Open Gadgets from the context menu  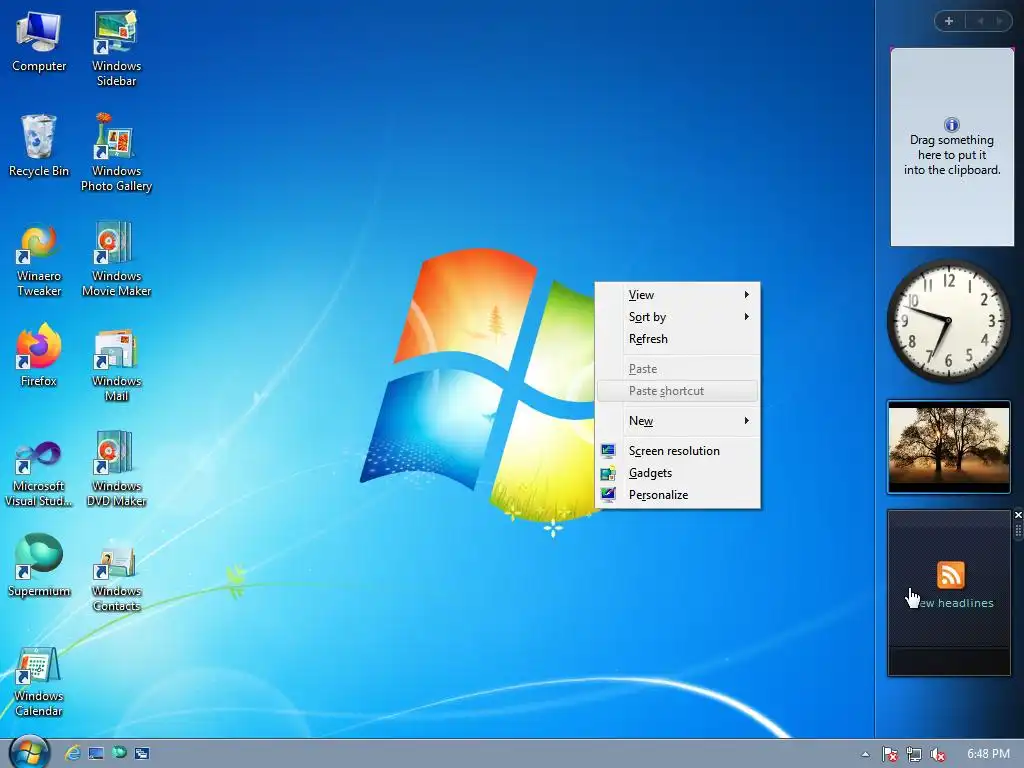[x=678, y=473]
